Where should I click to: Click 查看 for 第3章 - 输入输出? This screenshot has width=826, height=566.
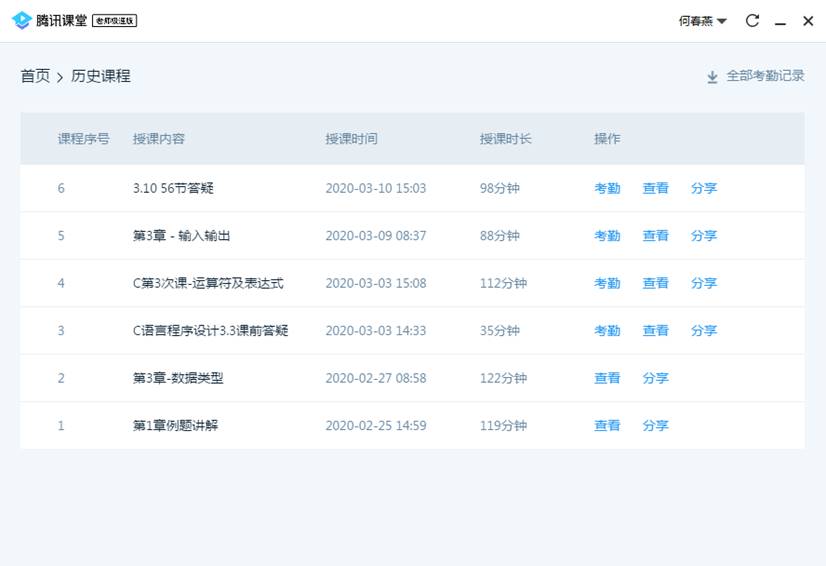(655, 236)
